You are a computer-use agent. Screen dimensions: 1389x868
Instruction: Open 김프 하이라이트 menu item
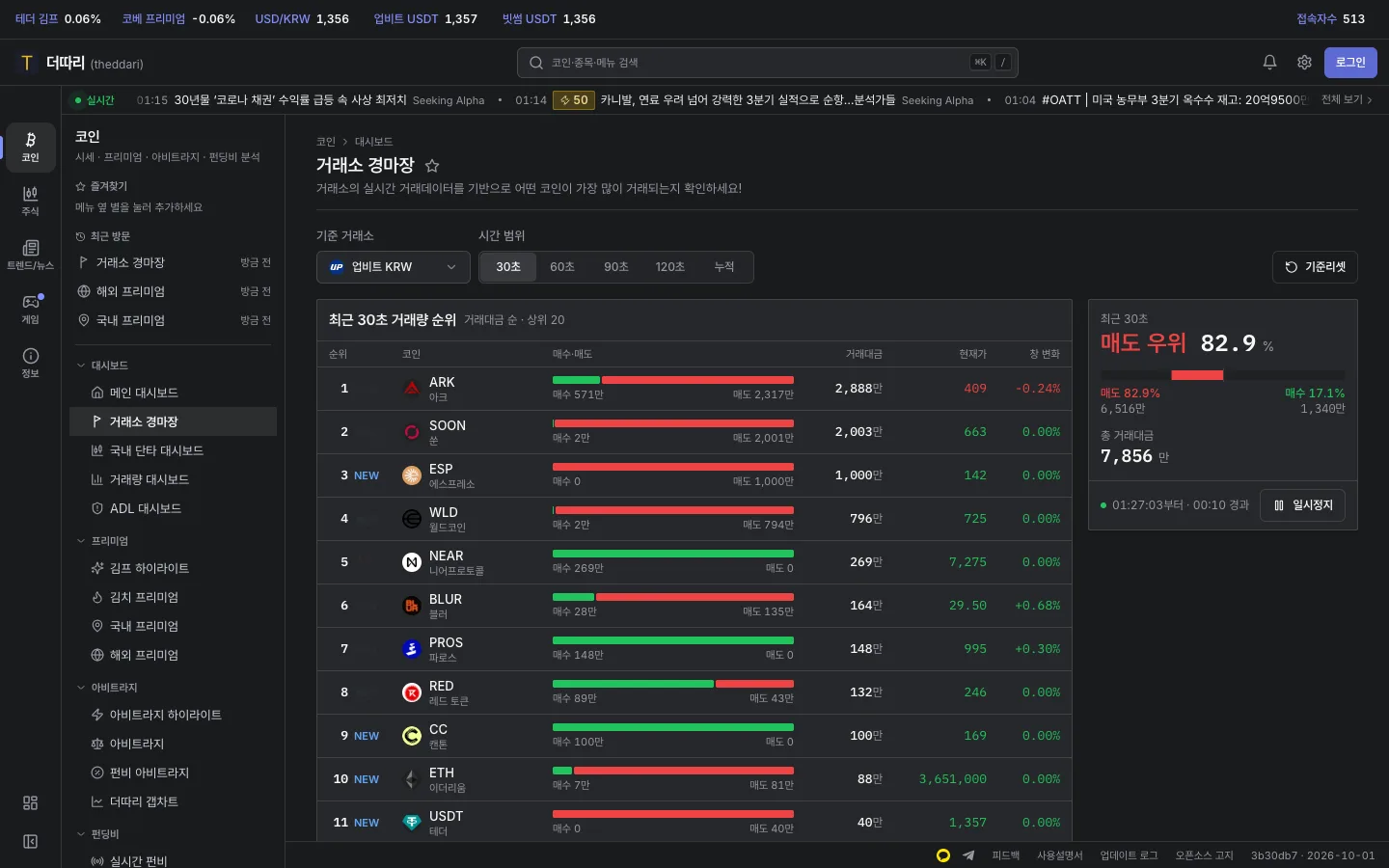[174, 568]
